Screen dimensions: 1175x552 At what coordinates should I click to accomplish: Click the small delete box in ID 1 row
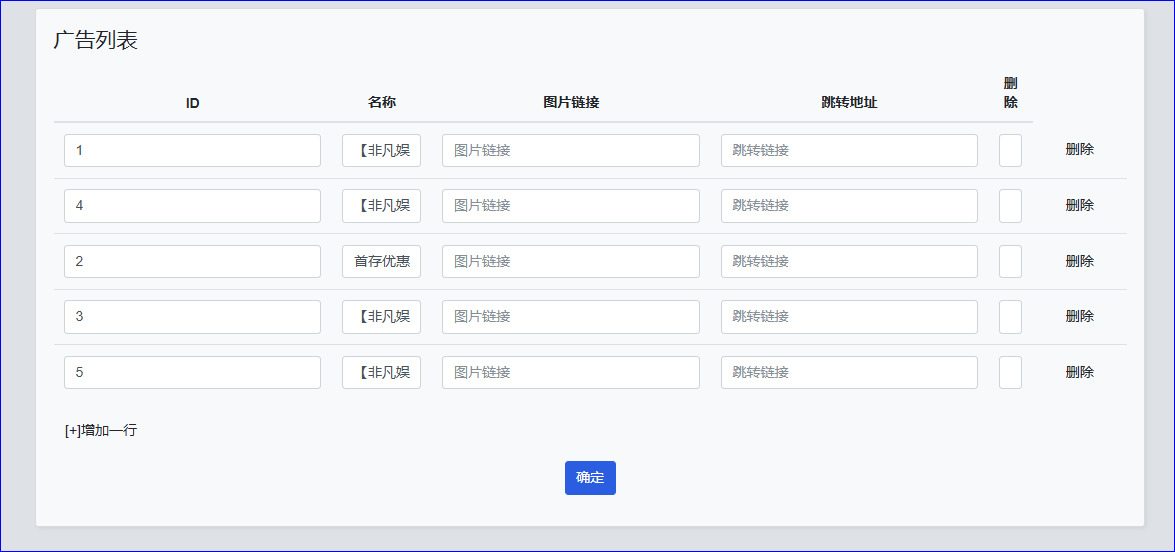(x=1010, y=151)
